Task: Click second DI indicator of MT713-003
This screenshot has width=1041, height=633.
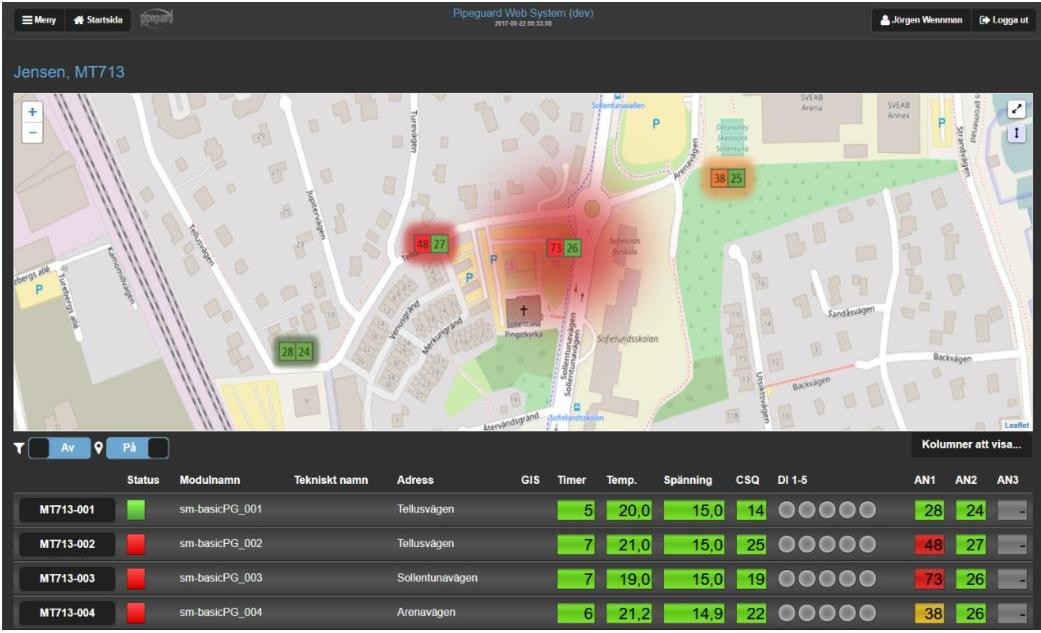Action: click(807, 579)
